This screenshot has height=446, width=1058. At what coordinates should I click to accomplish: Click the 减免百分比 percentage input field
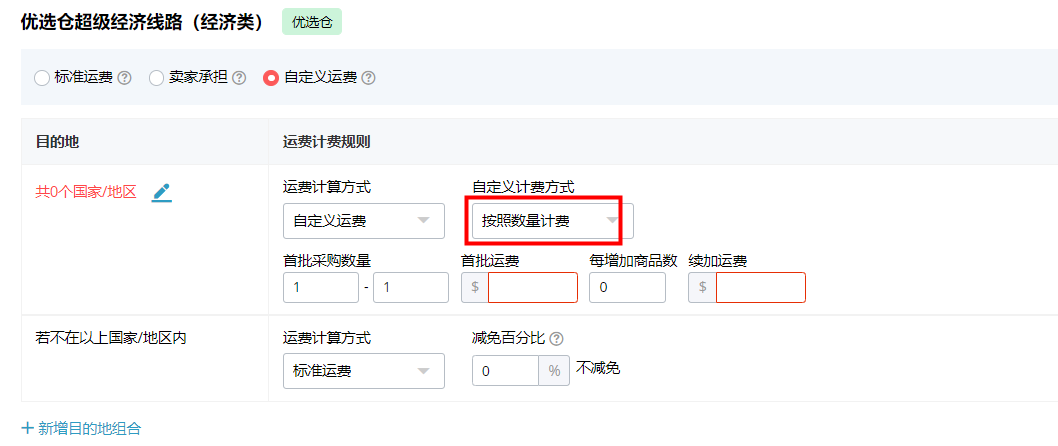[505, 371]
